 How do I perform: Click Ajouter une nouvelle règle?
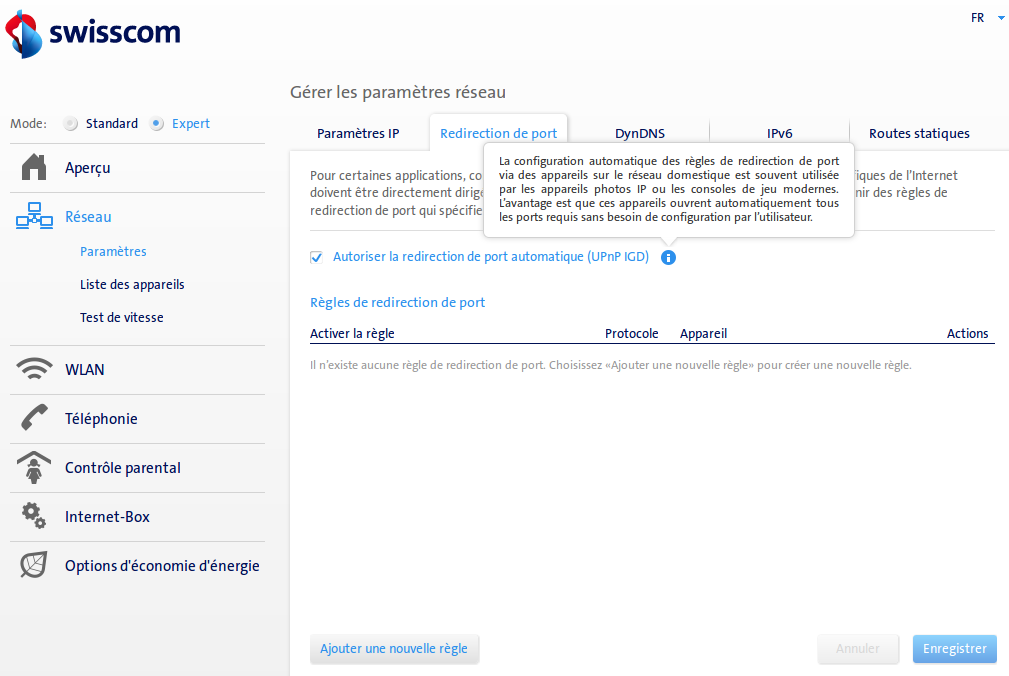point(394,648)
